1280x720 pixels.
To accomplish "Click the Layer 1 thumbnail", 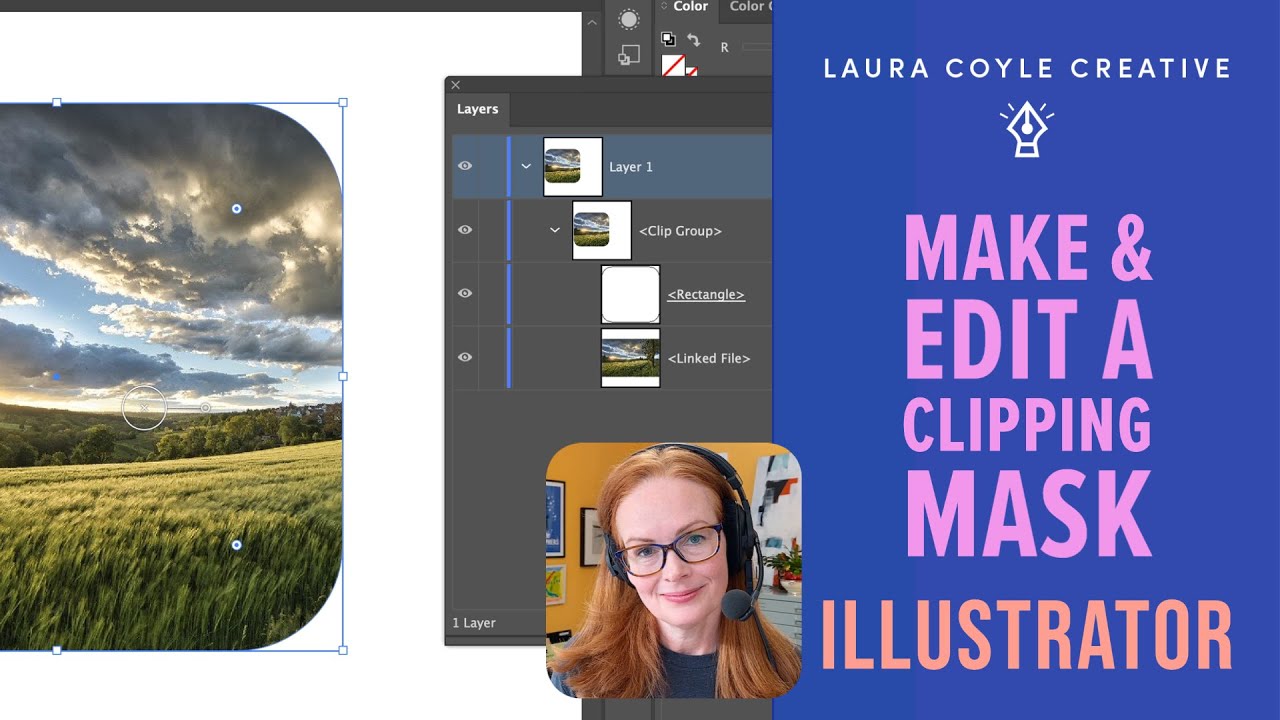I will coord(573,166).
